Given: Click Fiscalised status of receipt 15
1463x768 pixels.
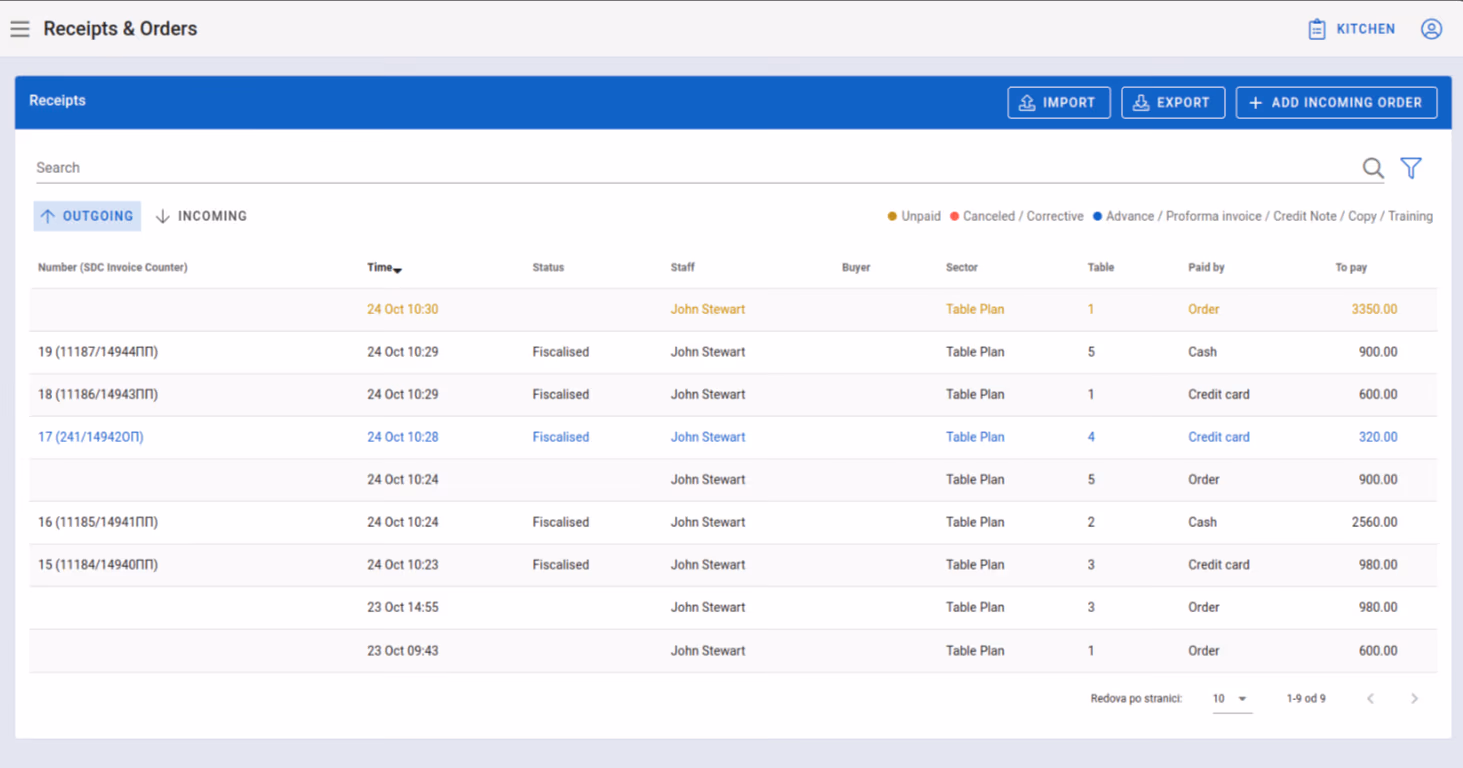Looking at the screenshot, I should click(x=560, y=565).
